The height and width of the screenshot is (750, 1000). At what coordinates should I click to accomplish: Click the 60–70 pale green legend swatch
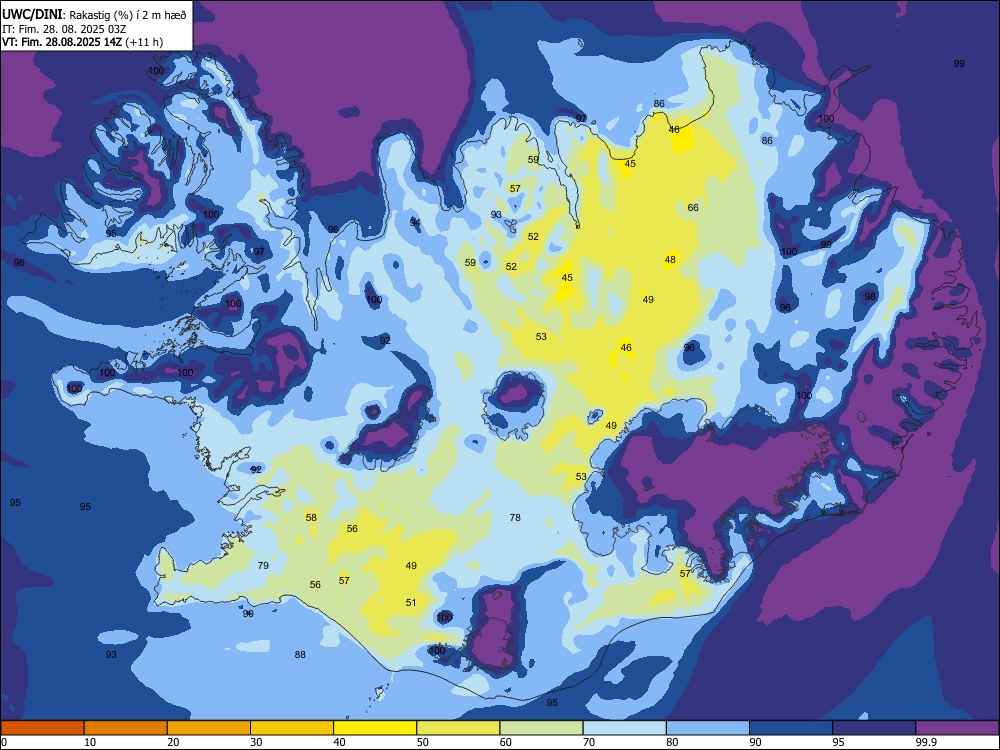541,728
